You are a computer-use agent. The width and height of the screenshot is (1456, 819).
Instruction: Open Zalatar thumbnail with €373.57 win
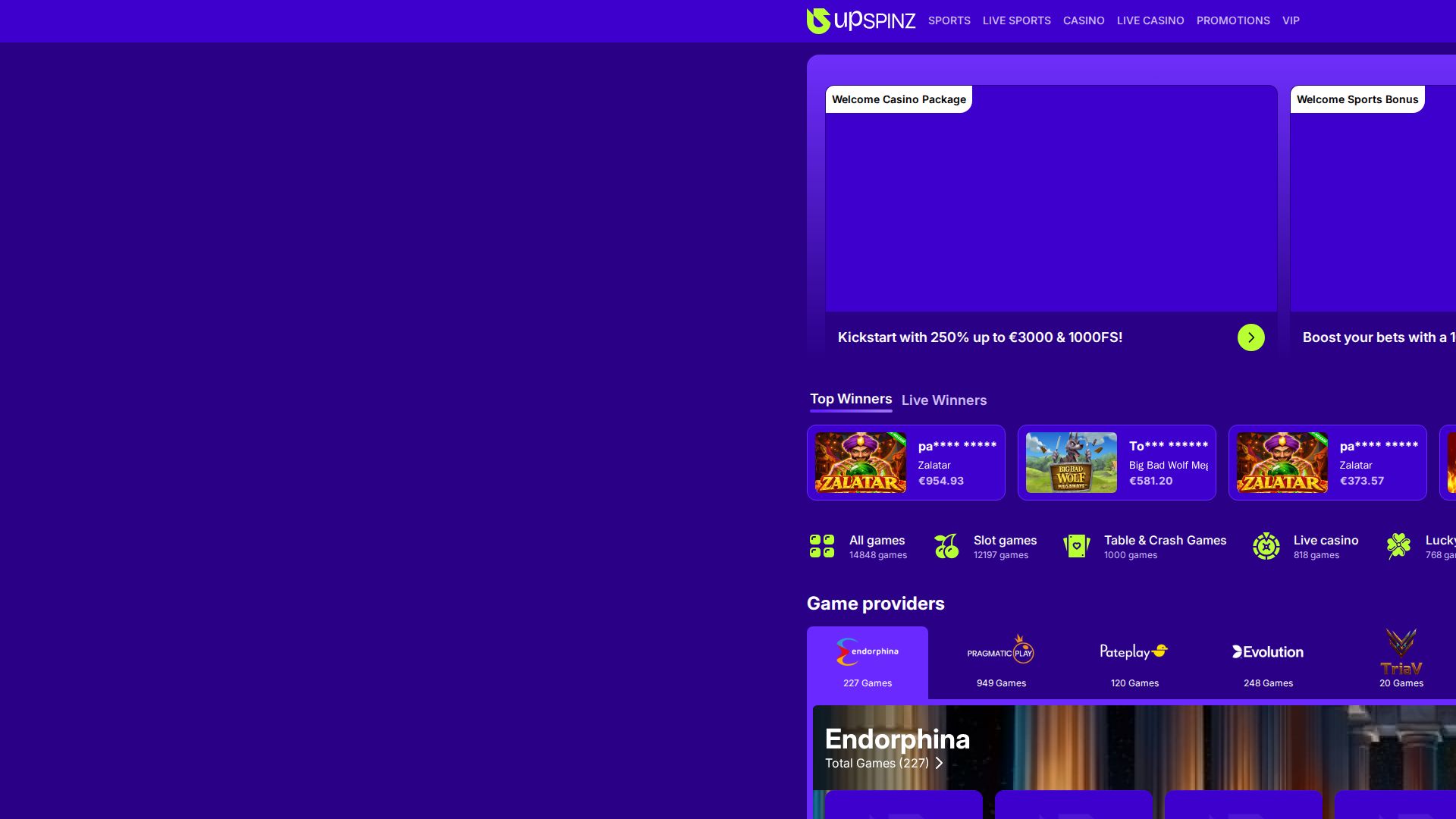(x=1282, y=463)
